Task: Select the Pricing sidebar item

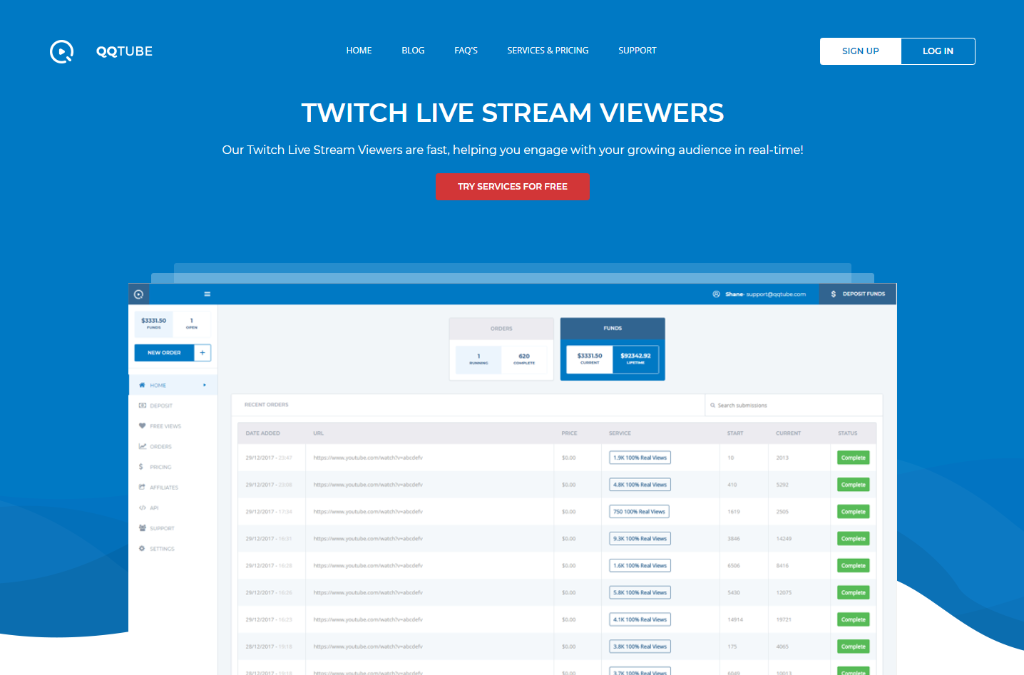Action: (172, 467)
